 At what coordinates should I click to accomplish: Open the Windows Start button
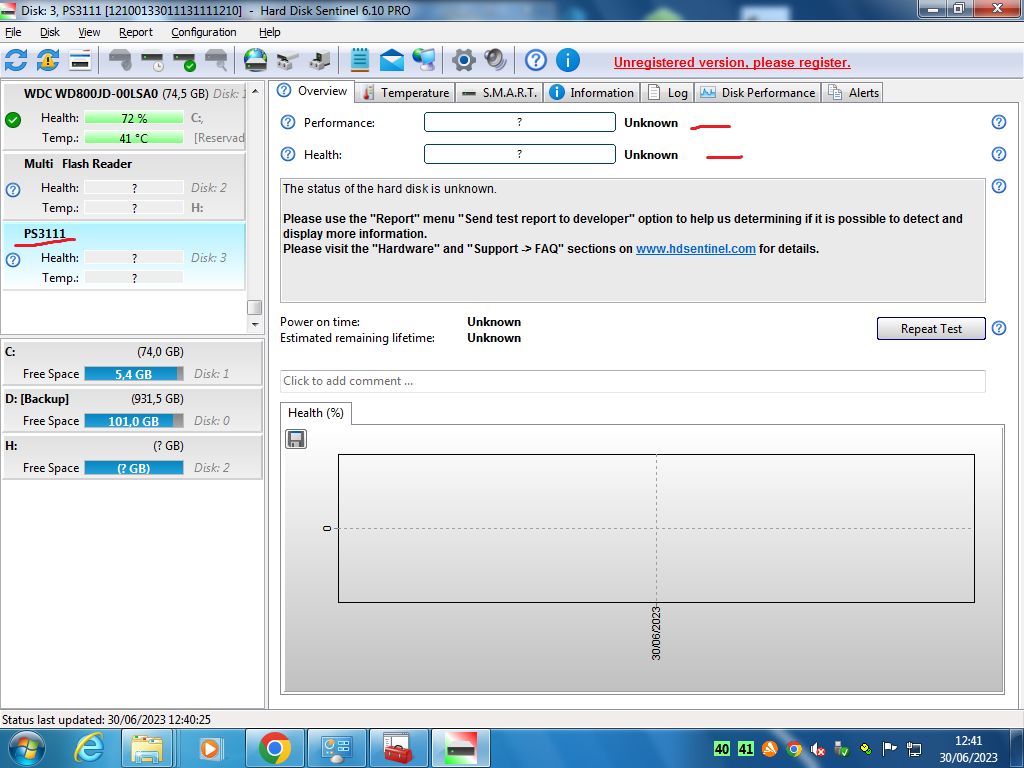[26, 748]
